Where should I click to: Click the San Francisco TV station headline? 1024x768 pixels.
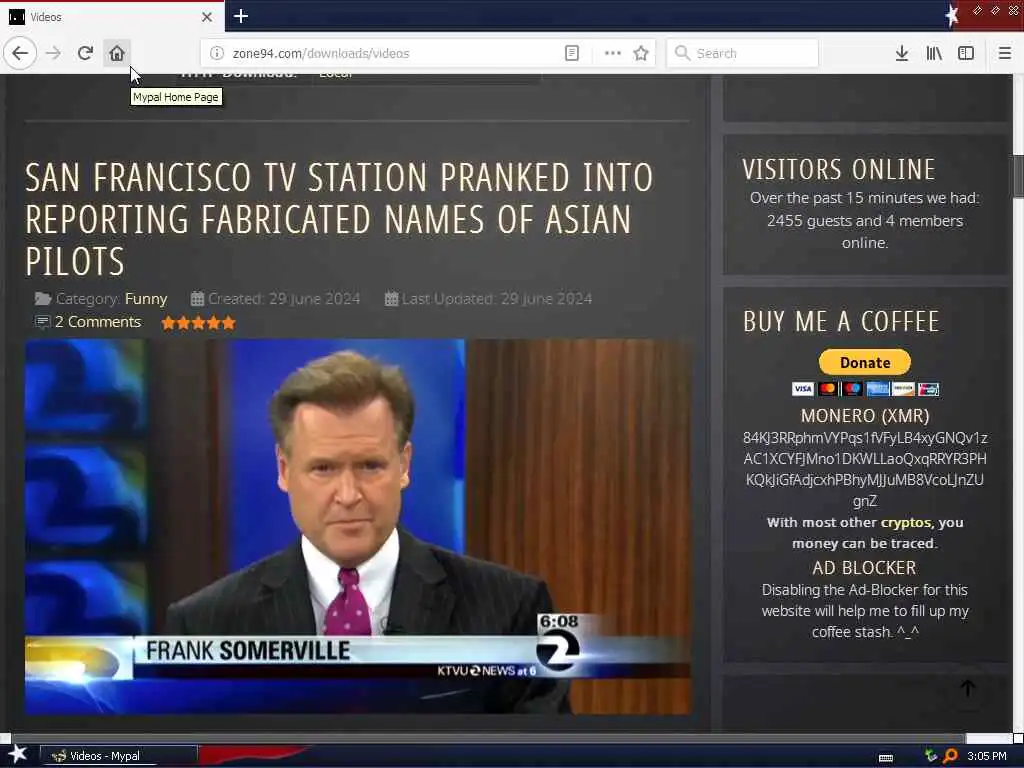tap(339, 219)
